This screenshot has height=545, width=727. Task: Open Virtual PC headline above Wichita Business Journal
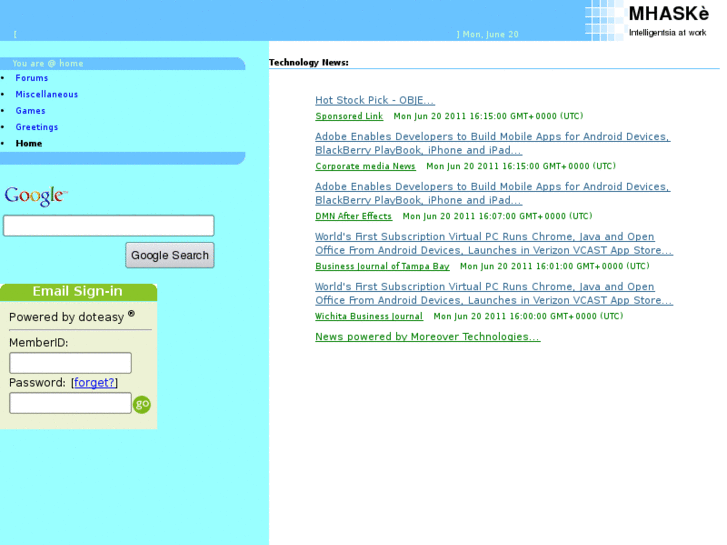coord(494,294)
